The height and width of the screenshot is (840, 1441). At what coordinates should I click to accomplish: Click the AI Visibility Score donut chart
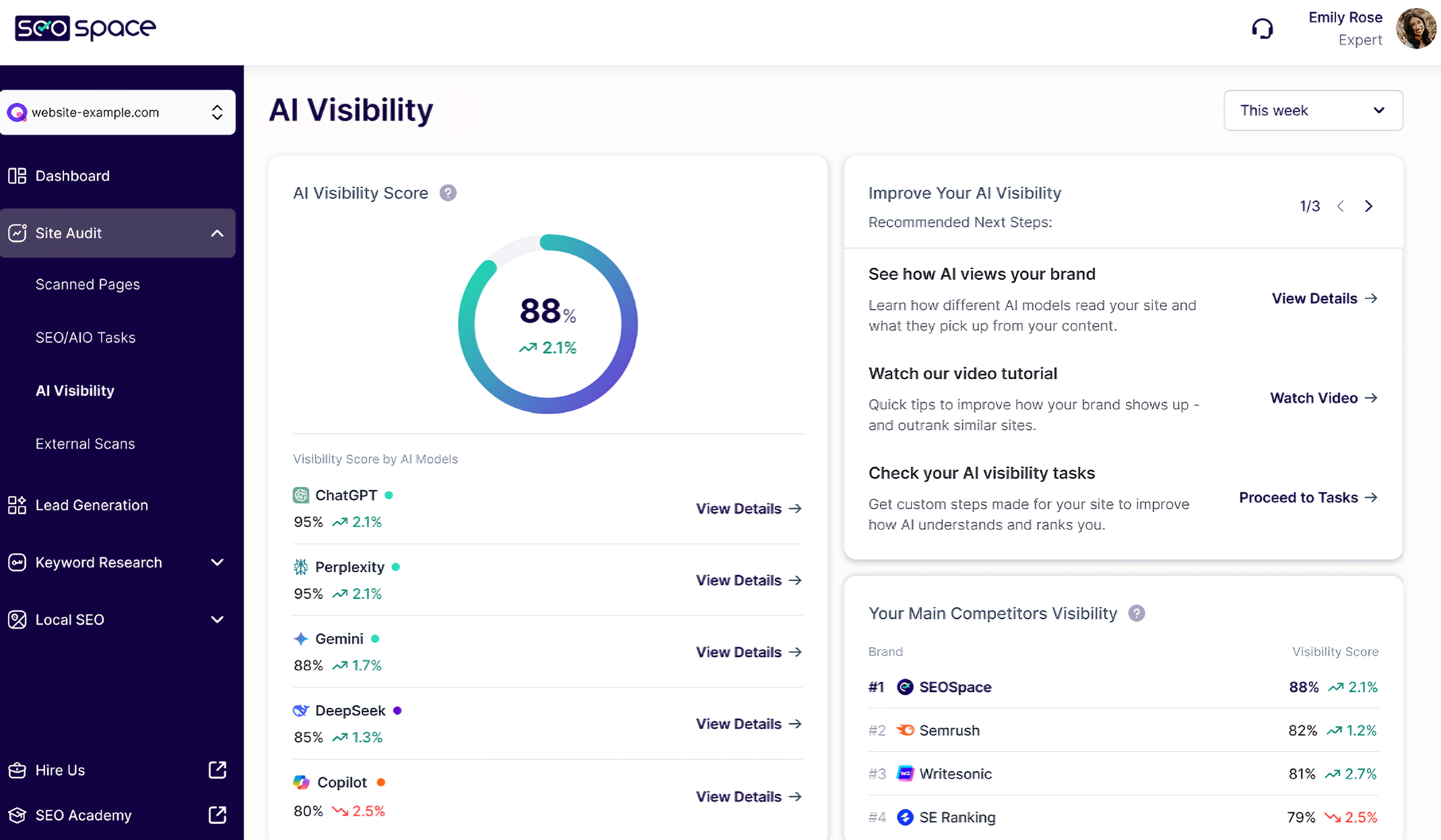[x=547, y=324]
